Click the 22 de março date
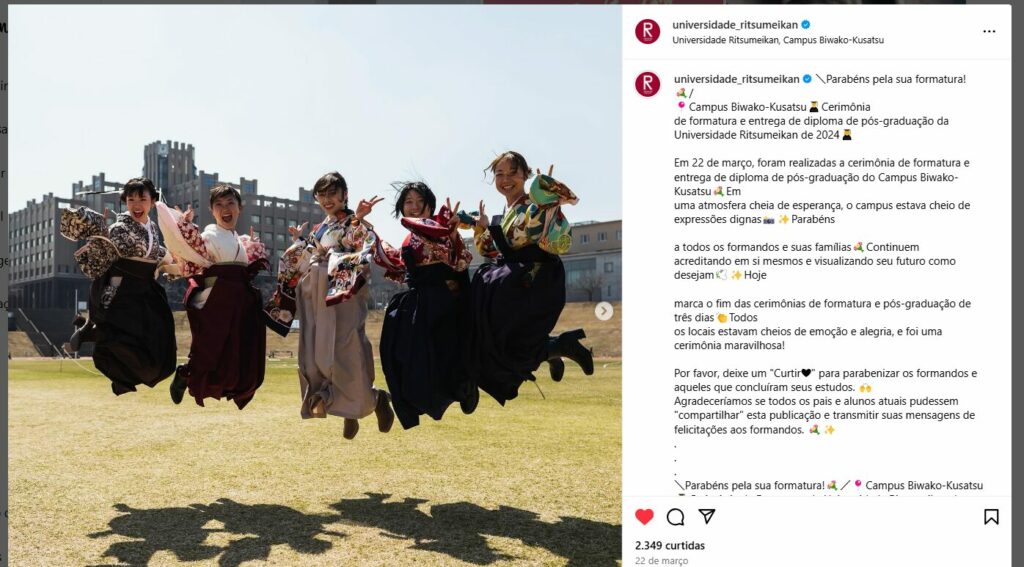The image size is (1024, 567). pos(661,560)
